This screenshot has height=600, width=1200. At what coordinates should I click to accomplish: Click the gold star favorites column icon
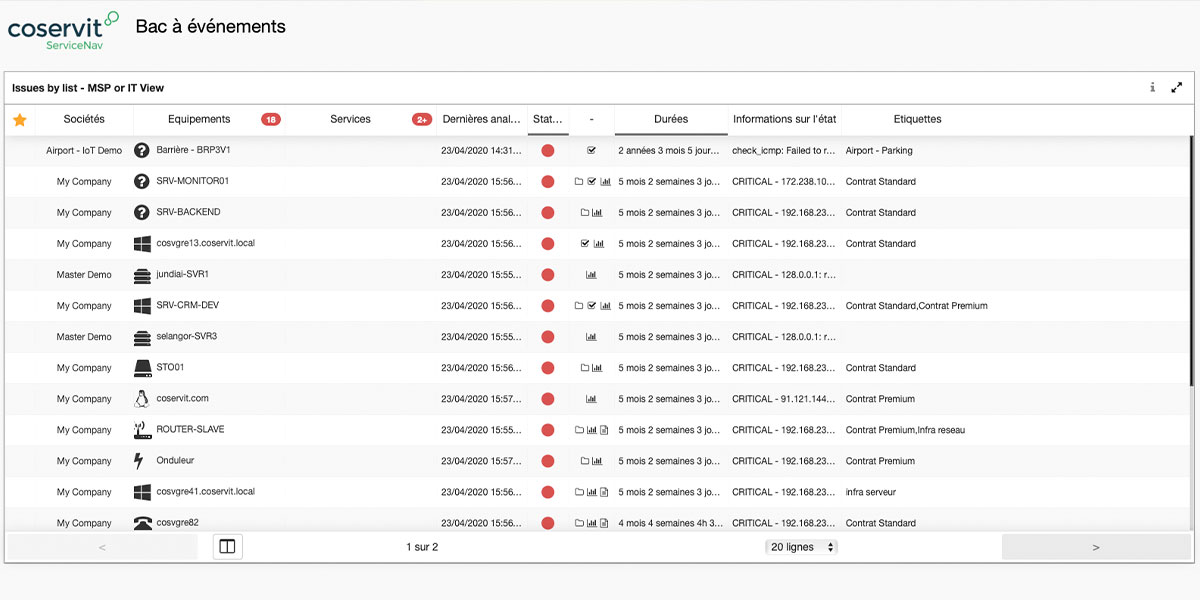[x=19, y=120]
